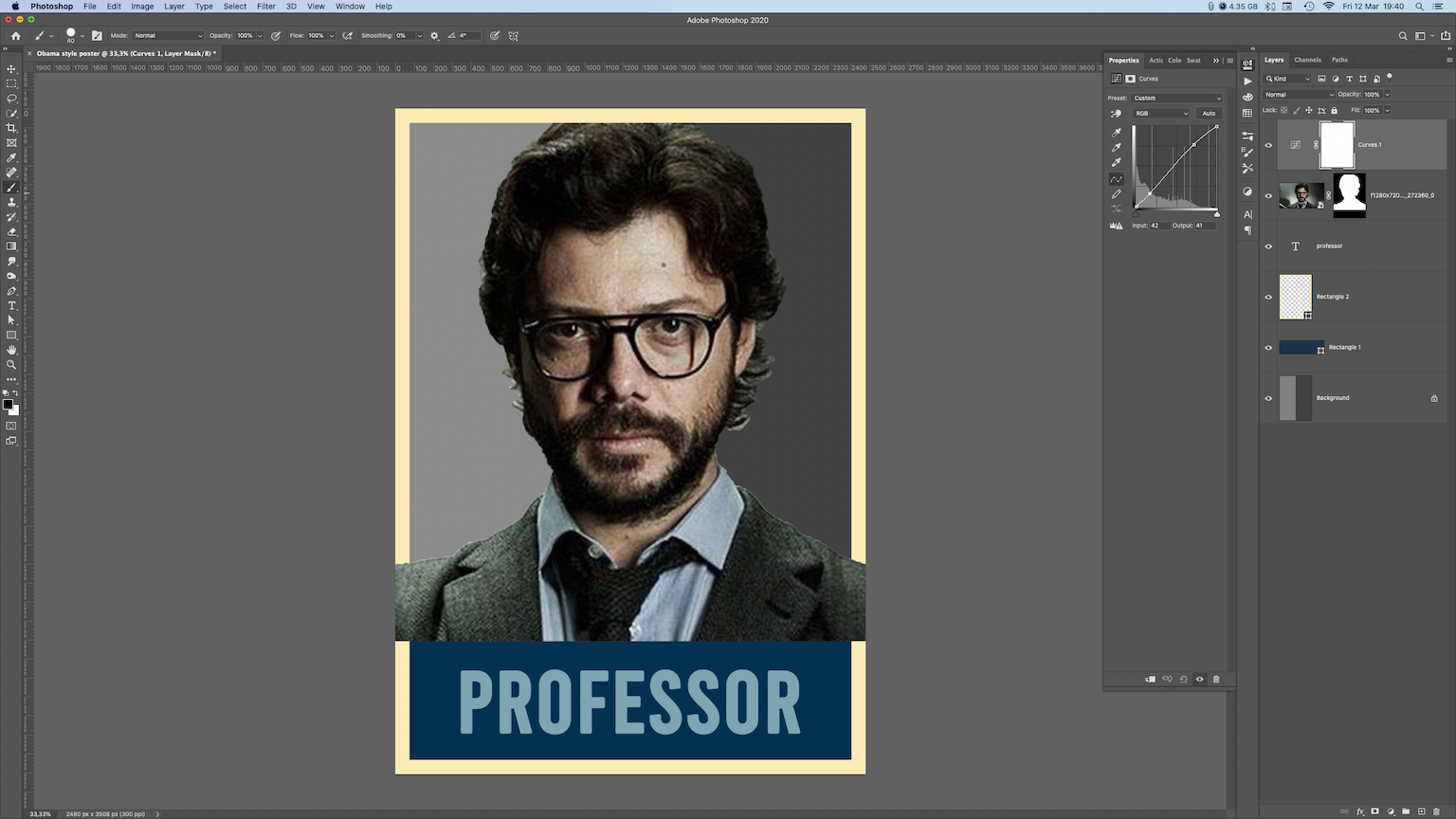Hide the professor text layer
Screen dimensions: 1456x819
point(1268,246)
